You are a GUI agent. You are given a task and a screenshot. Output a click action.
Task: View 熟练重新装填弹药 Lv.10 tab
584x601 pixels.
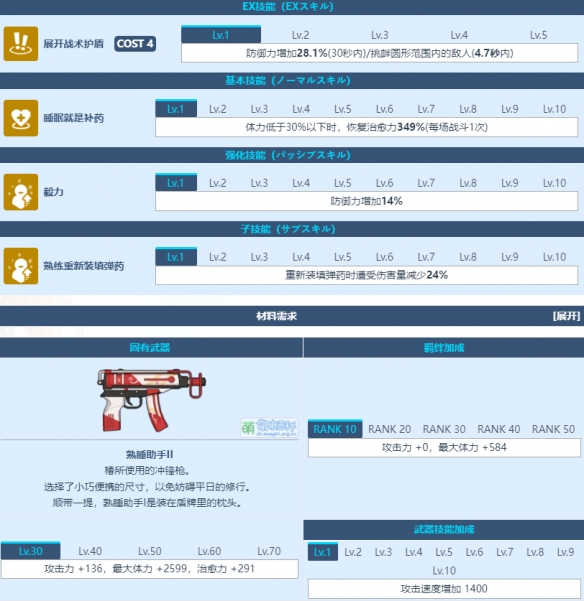click(554, 257)
